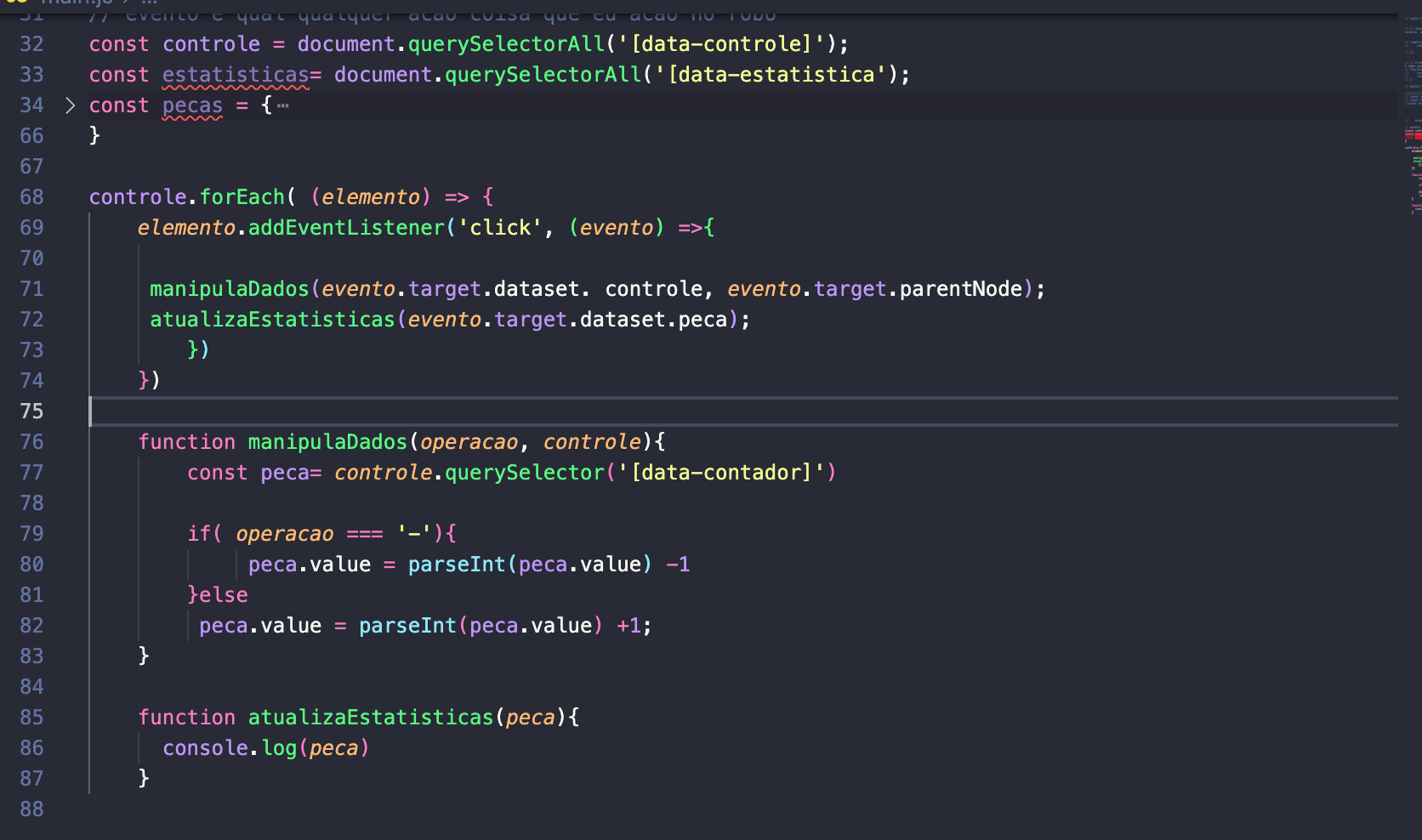Select line number 85 in the gutter
The height and width of the screenshot is (840, 1422).
point(31,718)
